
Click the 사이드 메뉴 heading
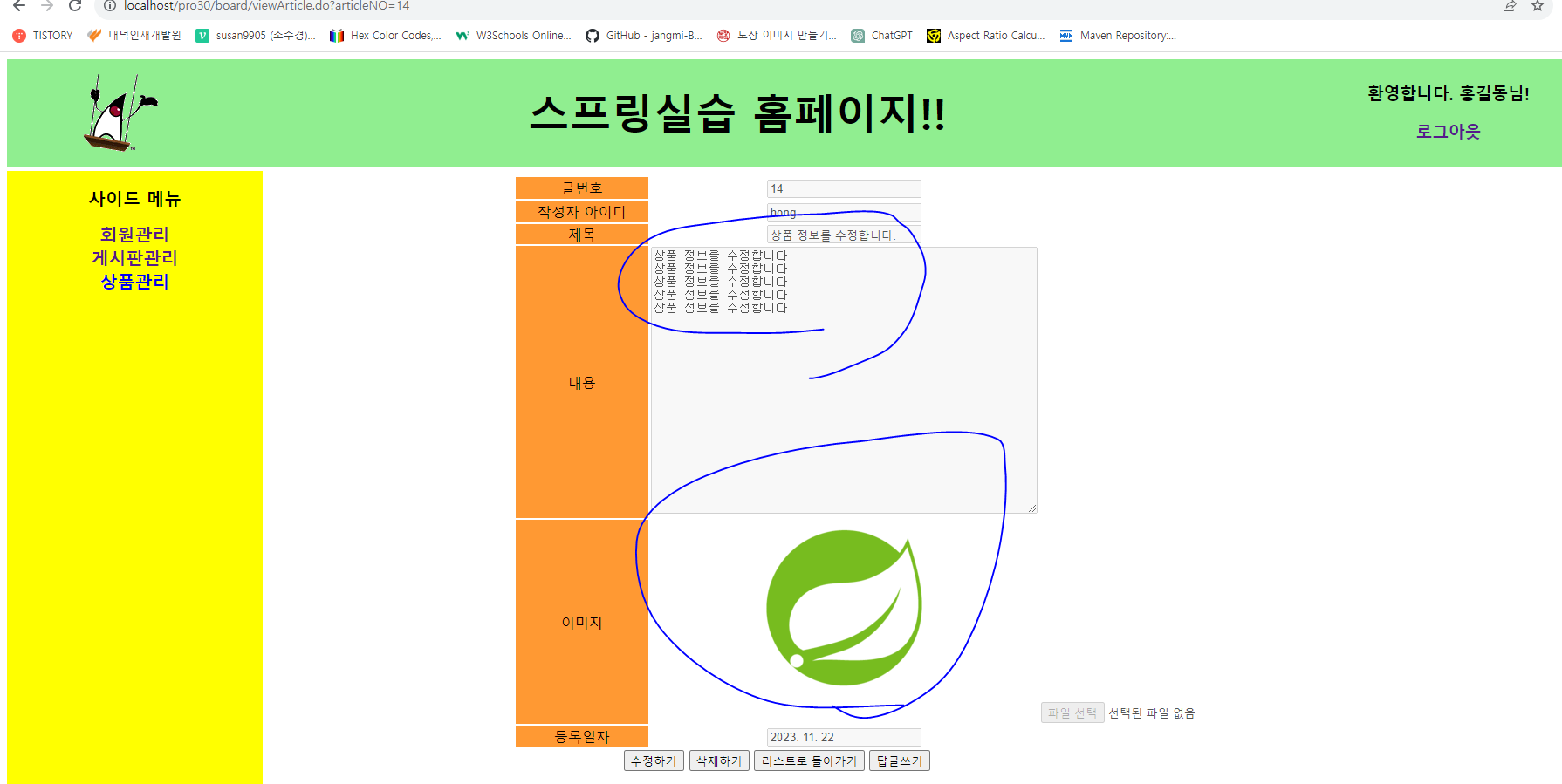pyautogui.click(x=134, y=199)
